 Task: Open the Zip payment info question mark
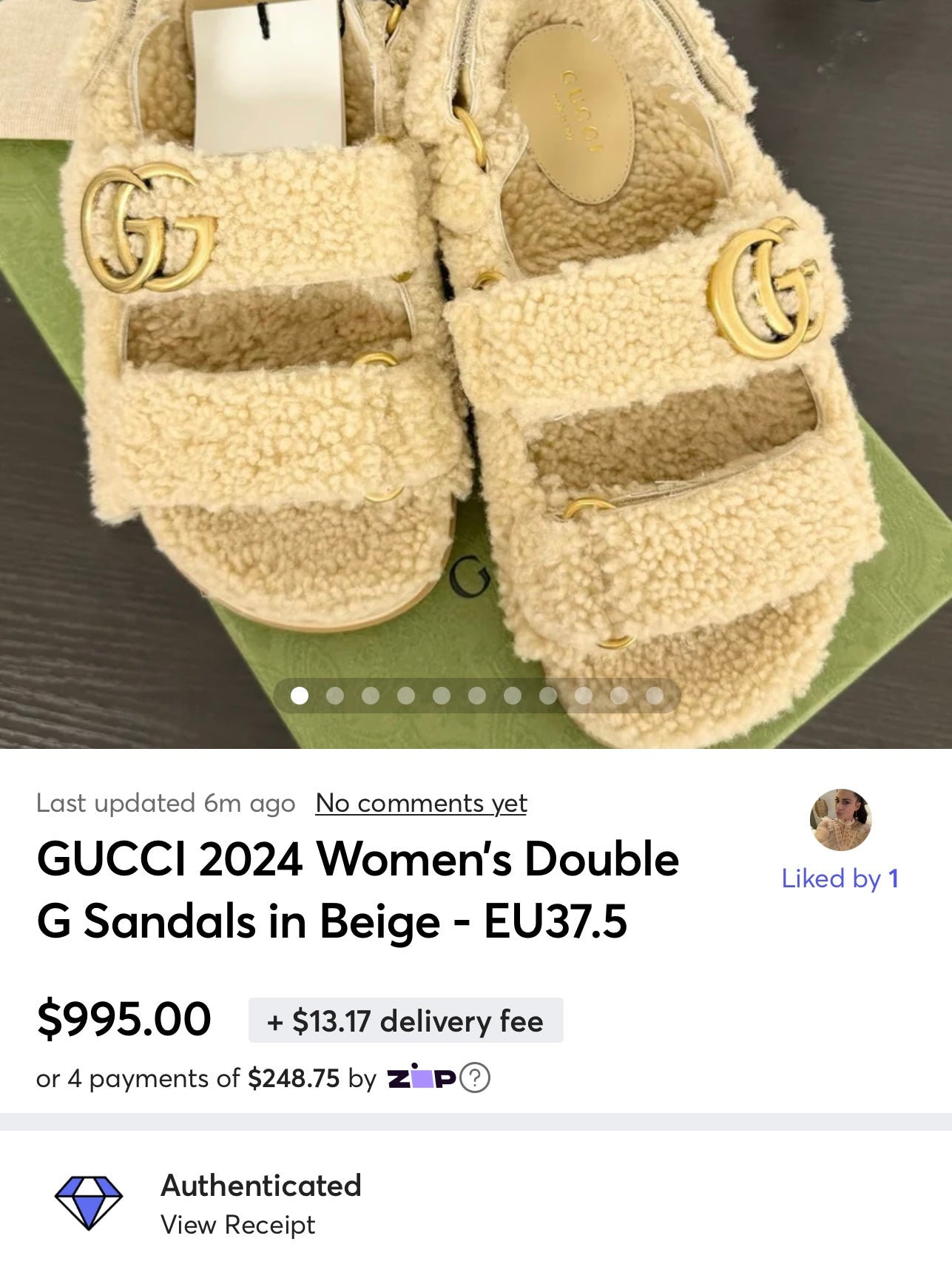click(475, 1078)
